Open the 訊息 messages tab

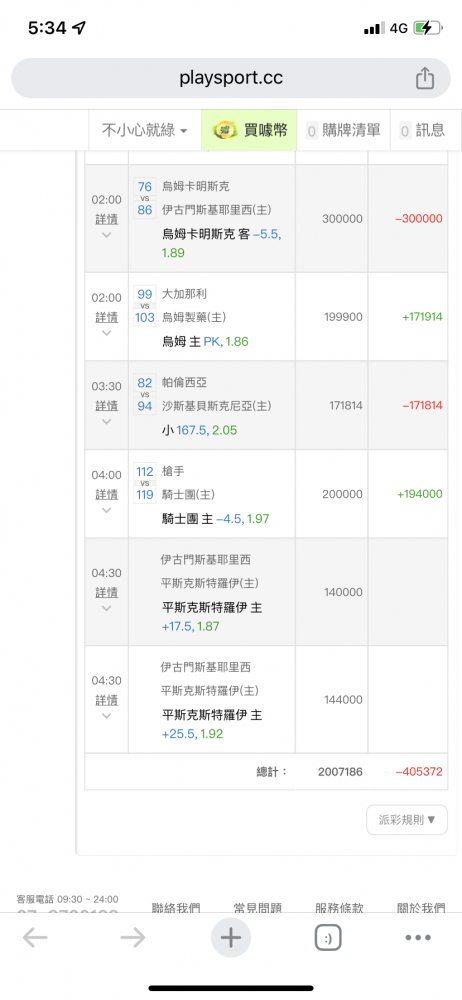422,131
